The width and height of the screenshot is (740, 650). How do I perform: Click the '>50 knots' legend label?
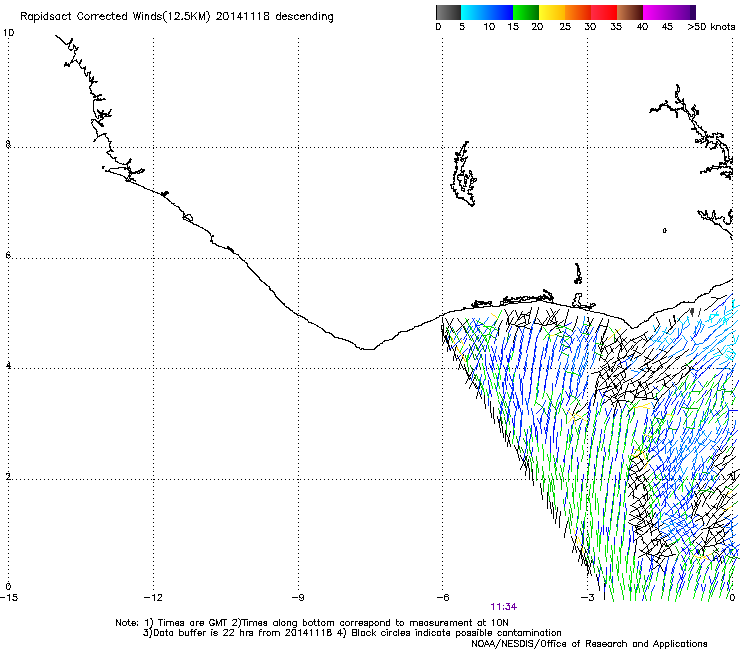point(711,27)
